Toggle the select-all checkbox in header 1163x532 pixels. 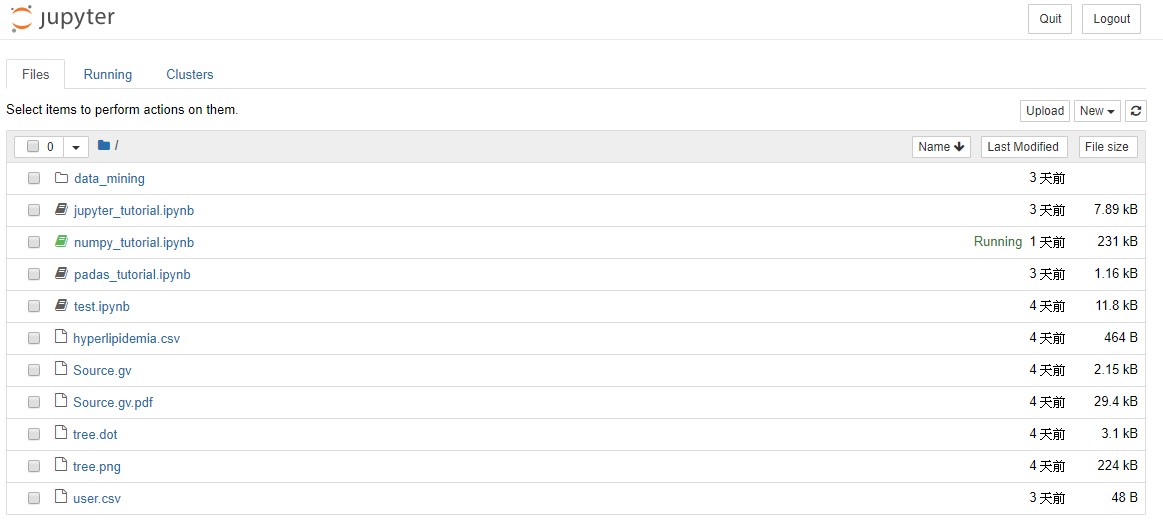click(33, 147)
